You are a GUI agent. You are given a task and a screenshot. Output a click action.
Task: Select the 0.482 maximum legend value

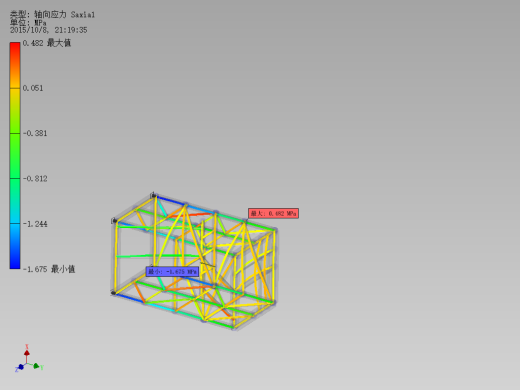click(47, 43)
